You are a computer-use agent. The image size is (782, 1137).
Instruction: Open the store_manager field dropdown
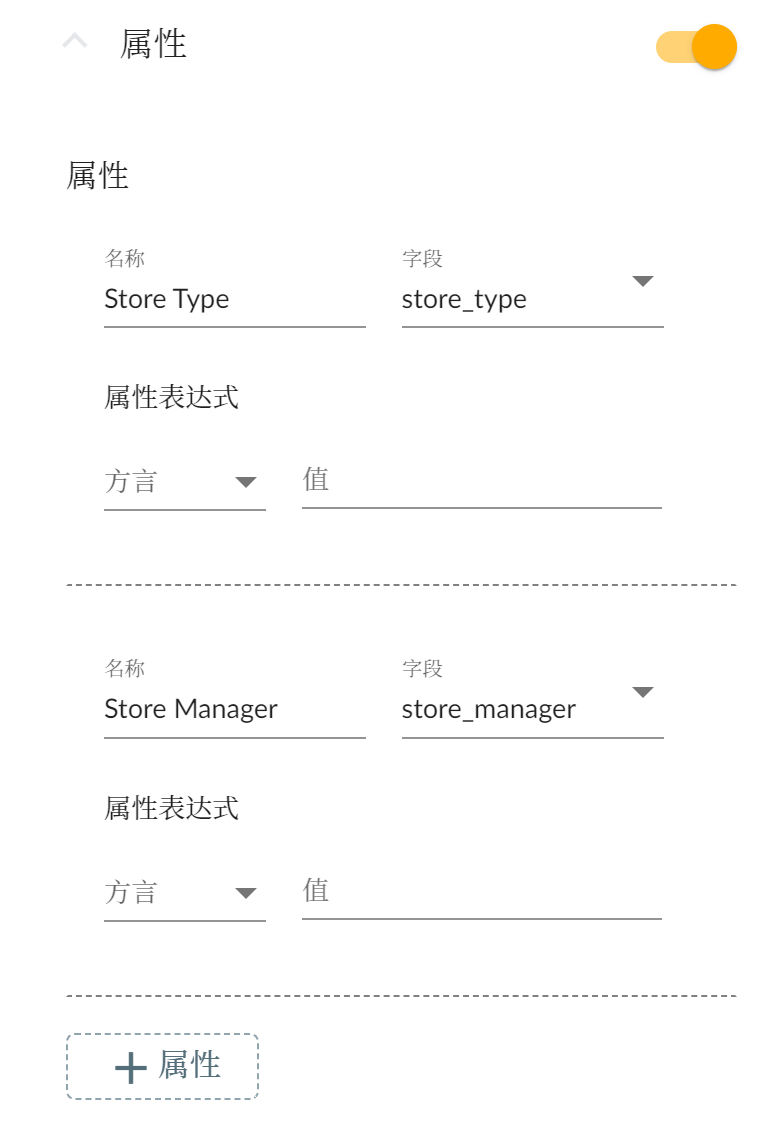(642, 692)
